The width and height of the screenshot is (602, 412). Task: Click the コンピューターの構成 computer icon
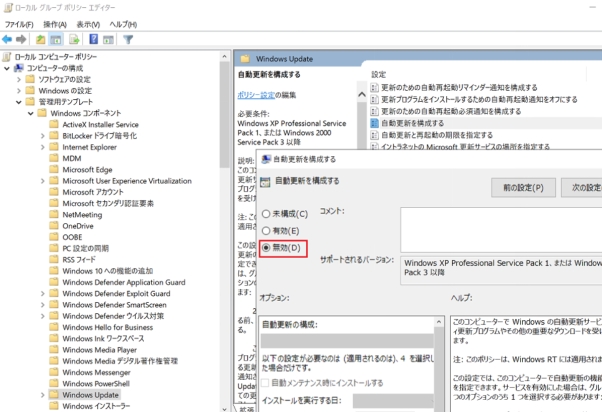(18, 68)
